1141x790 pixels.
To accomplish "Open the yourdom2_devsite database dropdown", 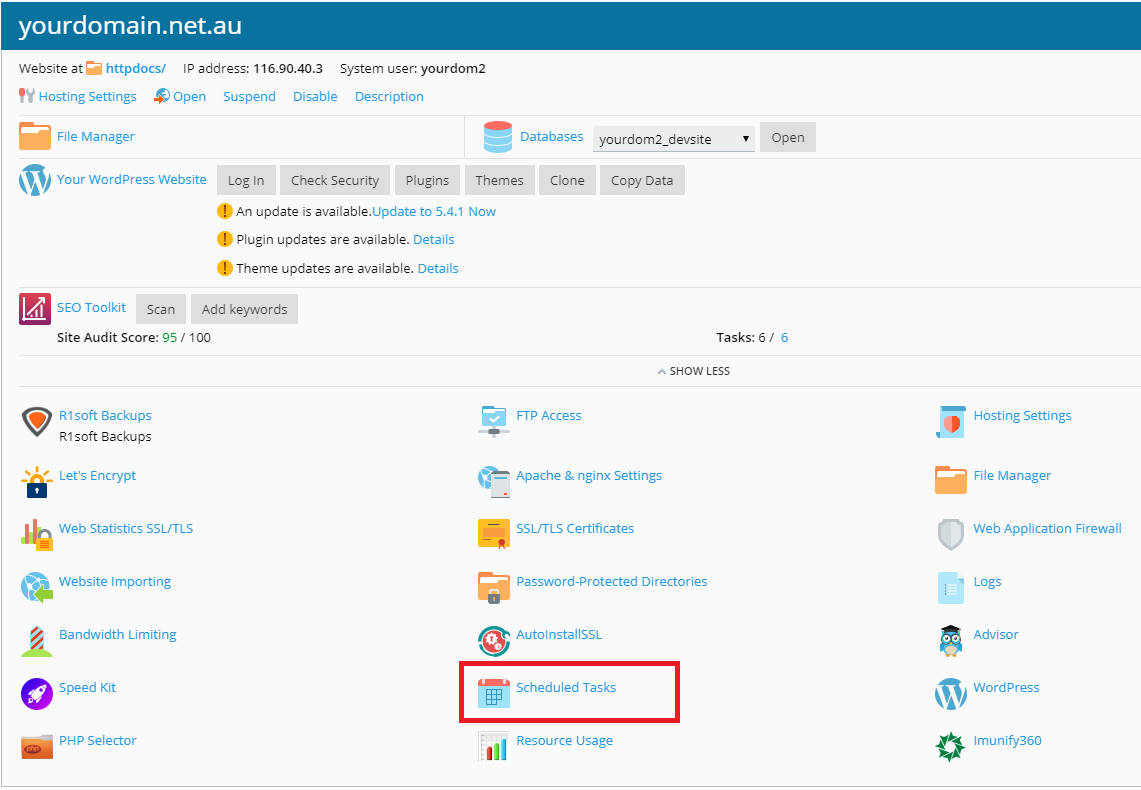I will [673, 139].
